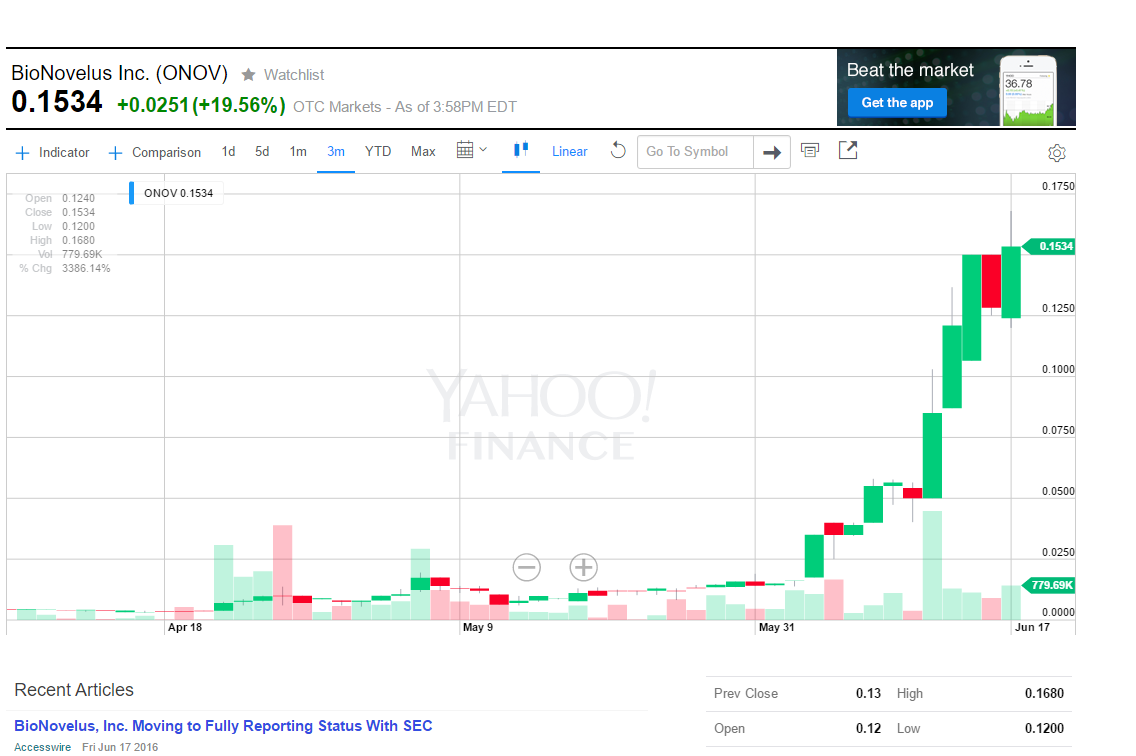This screenshot has width=1136, height=756.
Task: Click the Open value 0.12 in table
Action: (x=868, y=728)
